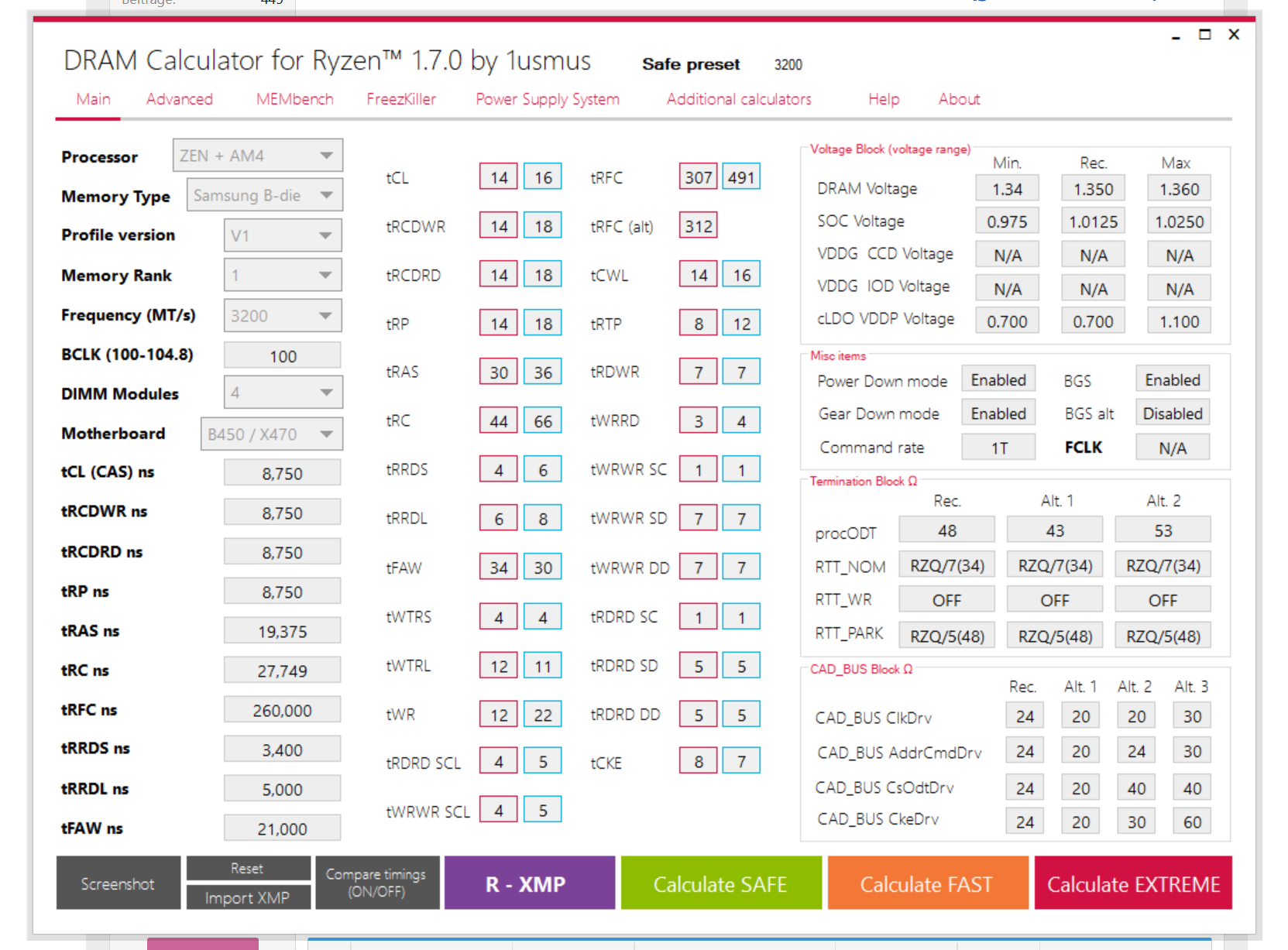Click Gear Down mode Enabled value
The width and height of the screenshot is (1288, 950).
tap(998, 413)
